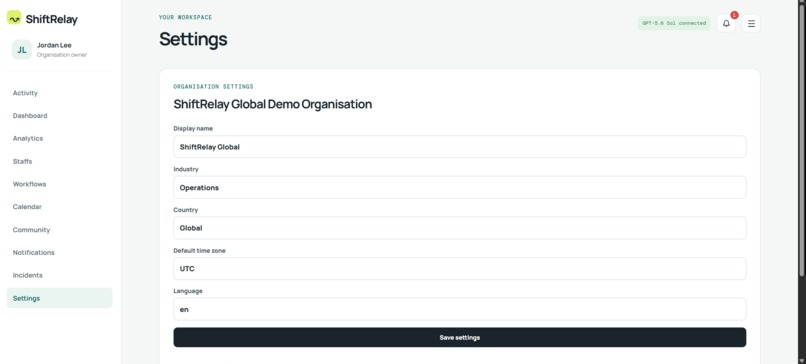Click the Industry field showing Operations
The height and width of the screenshot is (364, 806).
460,188
